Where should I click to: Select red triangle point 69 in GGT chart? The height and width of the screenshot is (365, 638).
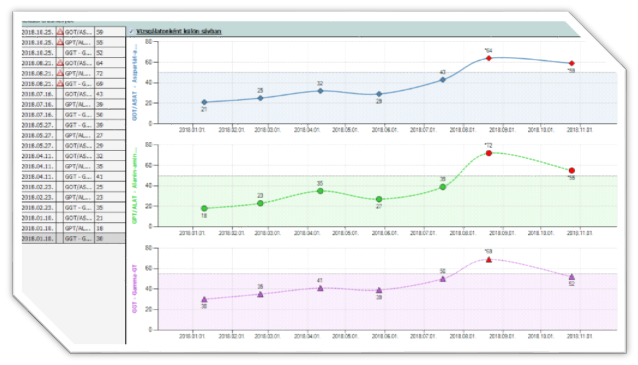(489, 260)
